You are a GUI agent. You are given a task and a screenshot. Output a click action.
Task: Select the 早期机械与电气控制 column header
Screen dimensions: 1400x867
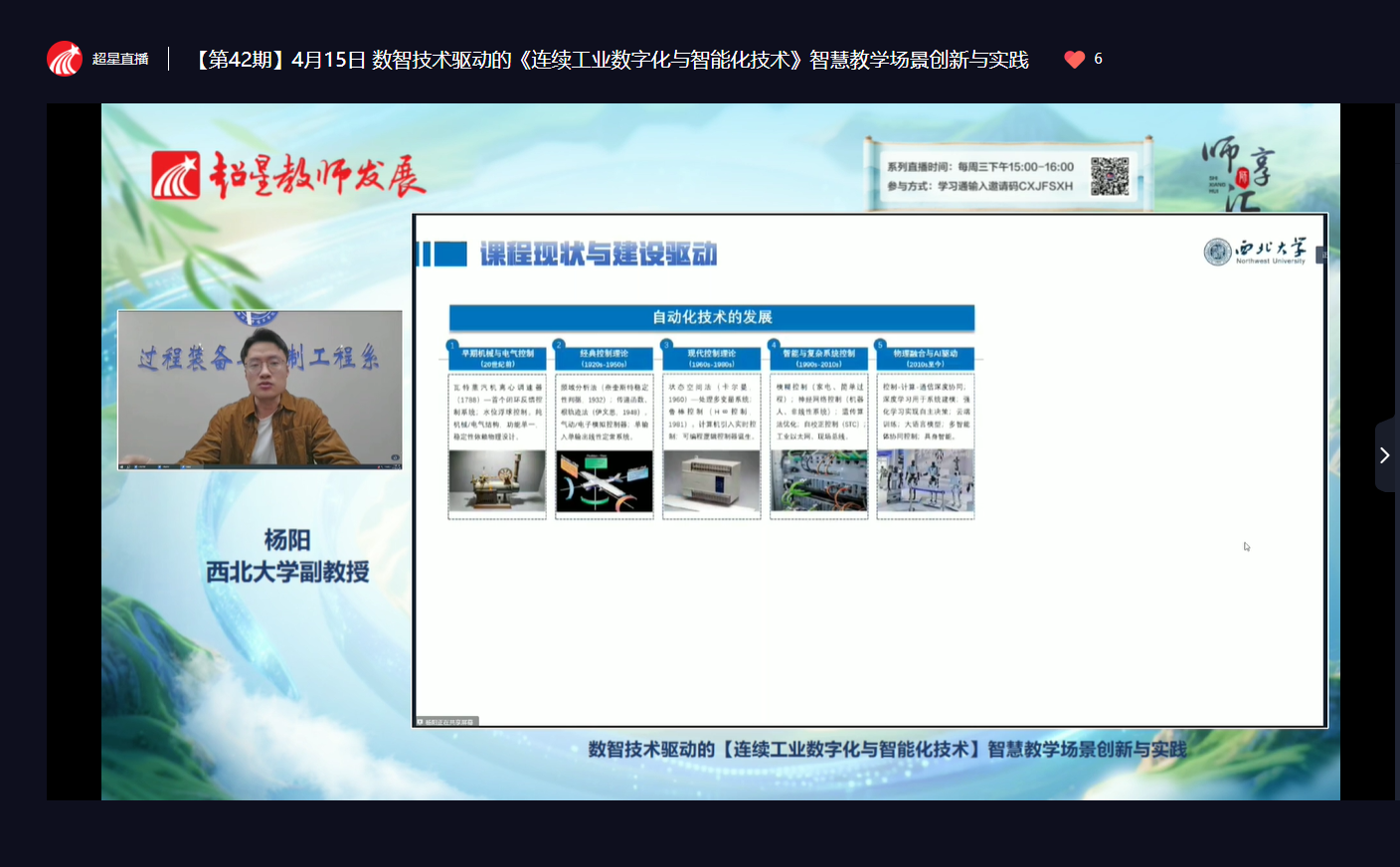(x=497, y=358)
